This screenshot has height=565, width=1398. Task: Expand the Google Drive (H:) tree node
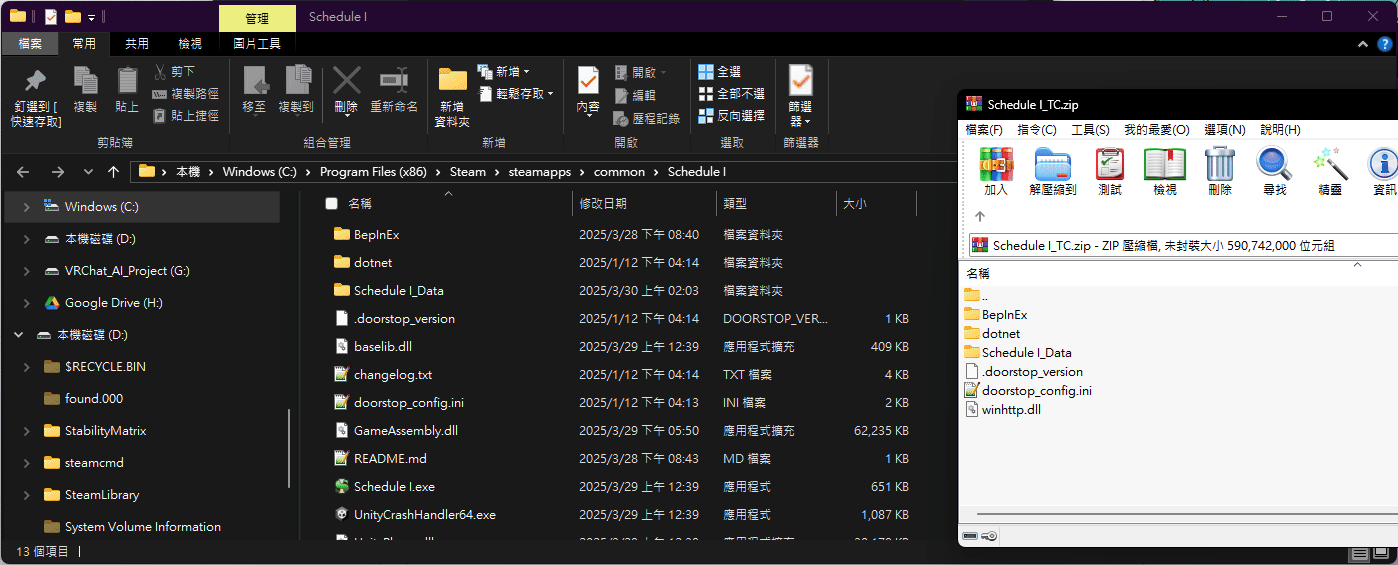pos(27,303)
